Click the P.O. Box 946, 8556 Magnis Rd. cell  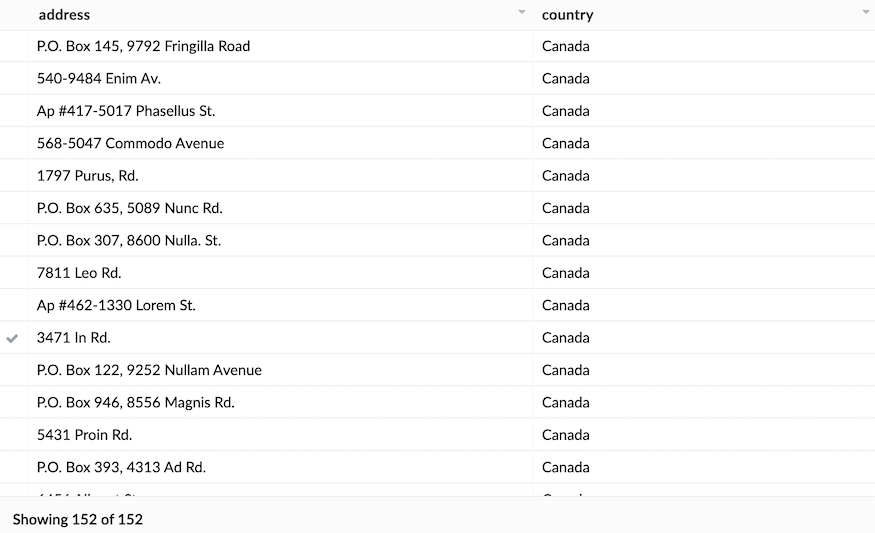136,402
